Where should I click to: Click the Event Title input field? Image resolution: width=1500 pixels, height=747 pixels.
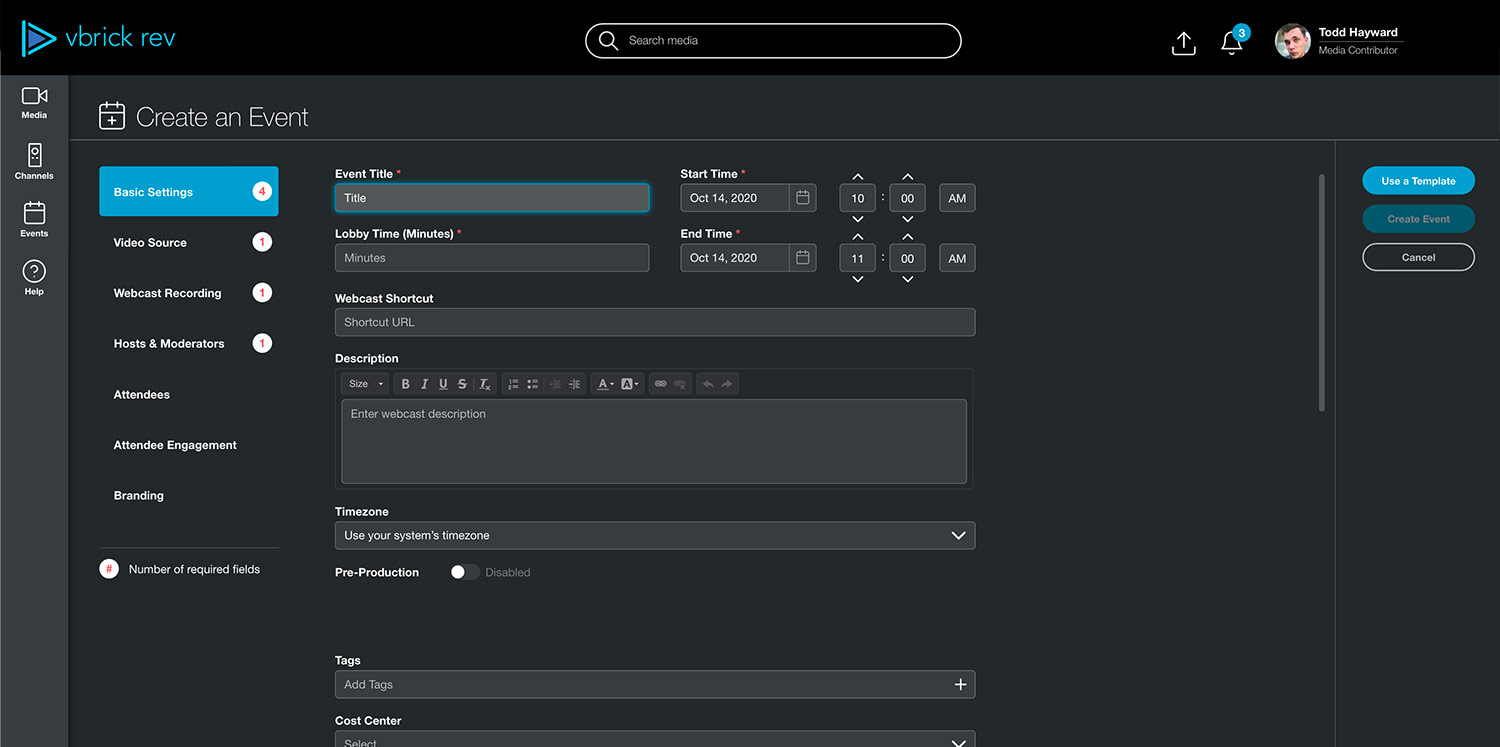(x=492, y=198)
